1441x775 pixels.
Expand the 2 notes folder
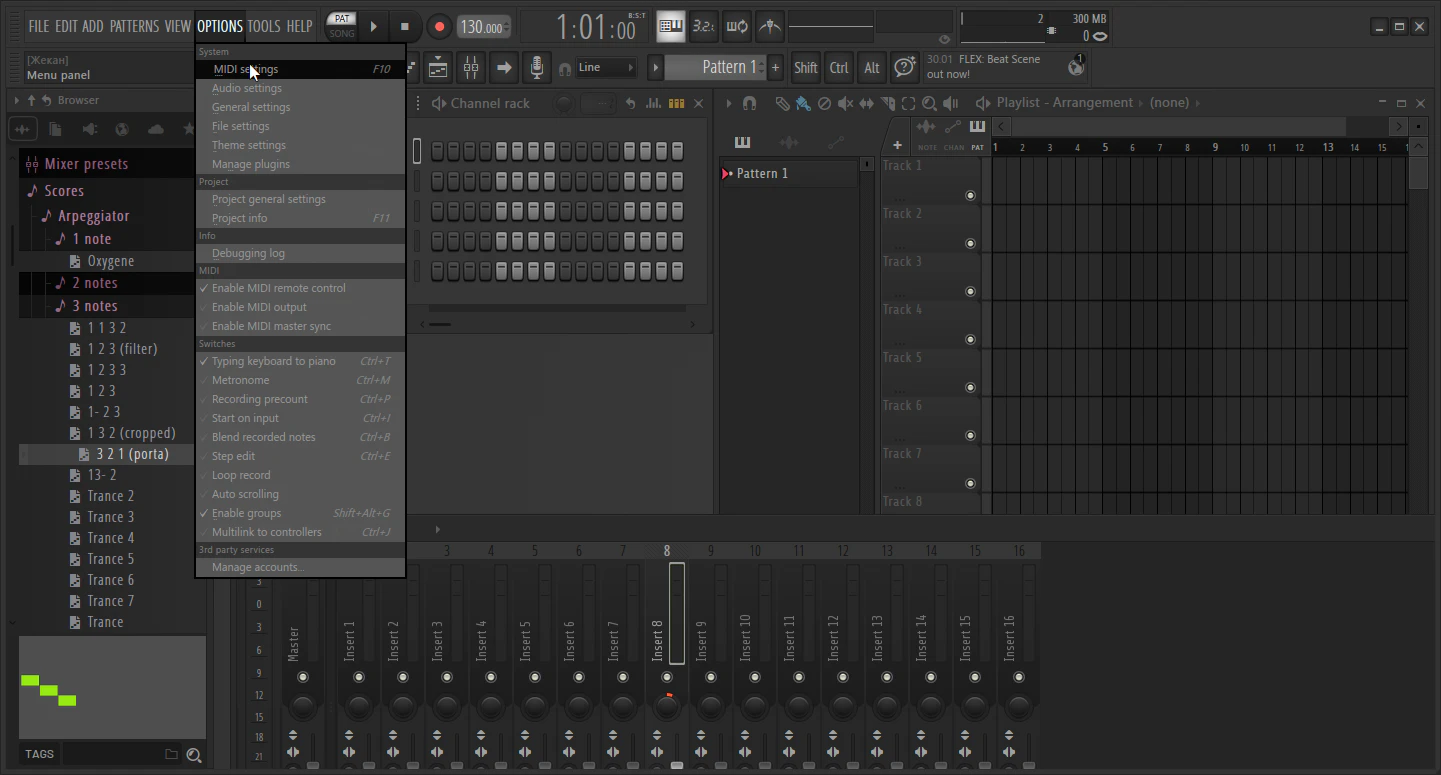coord(94,283)
